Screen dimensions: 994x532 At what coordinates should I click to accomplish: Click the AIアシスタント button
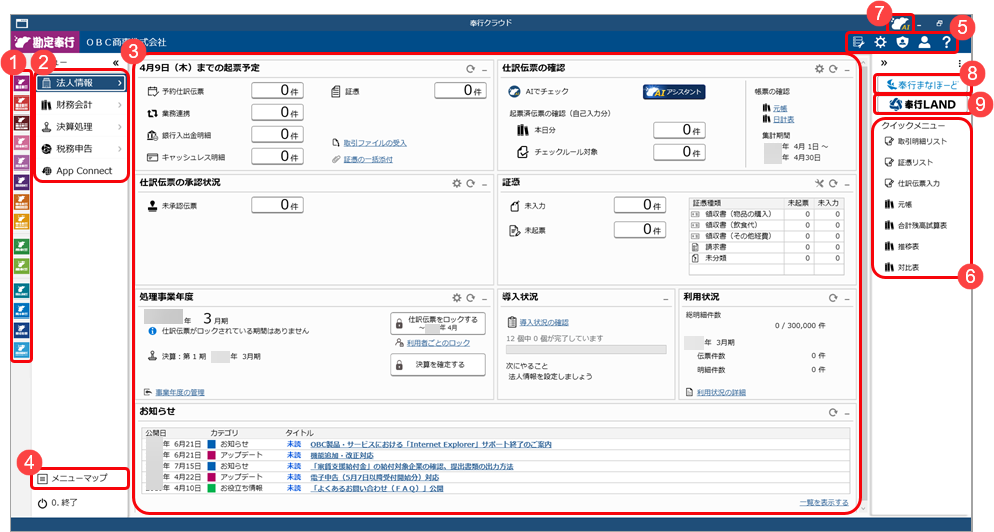[x=674, y=92]
